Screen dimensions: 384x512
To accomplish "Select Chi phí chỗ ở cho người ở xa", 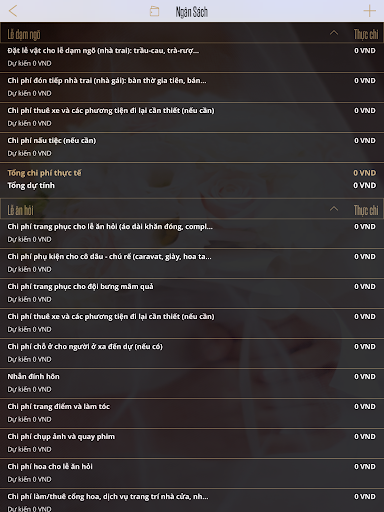I will click(192, 353).
